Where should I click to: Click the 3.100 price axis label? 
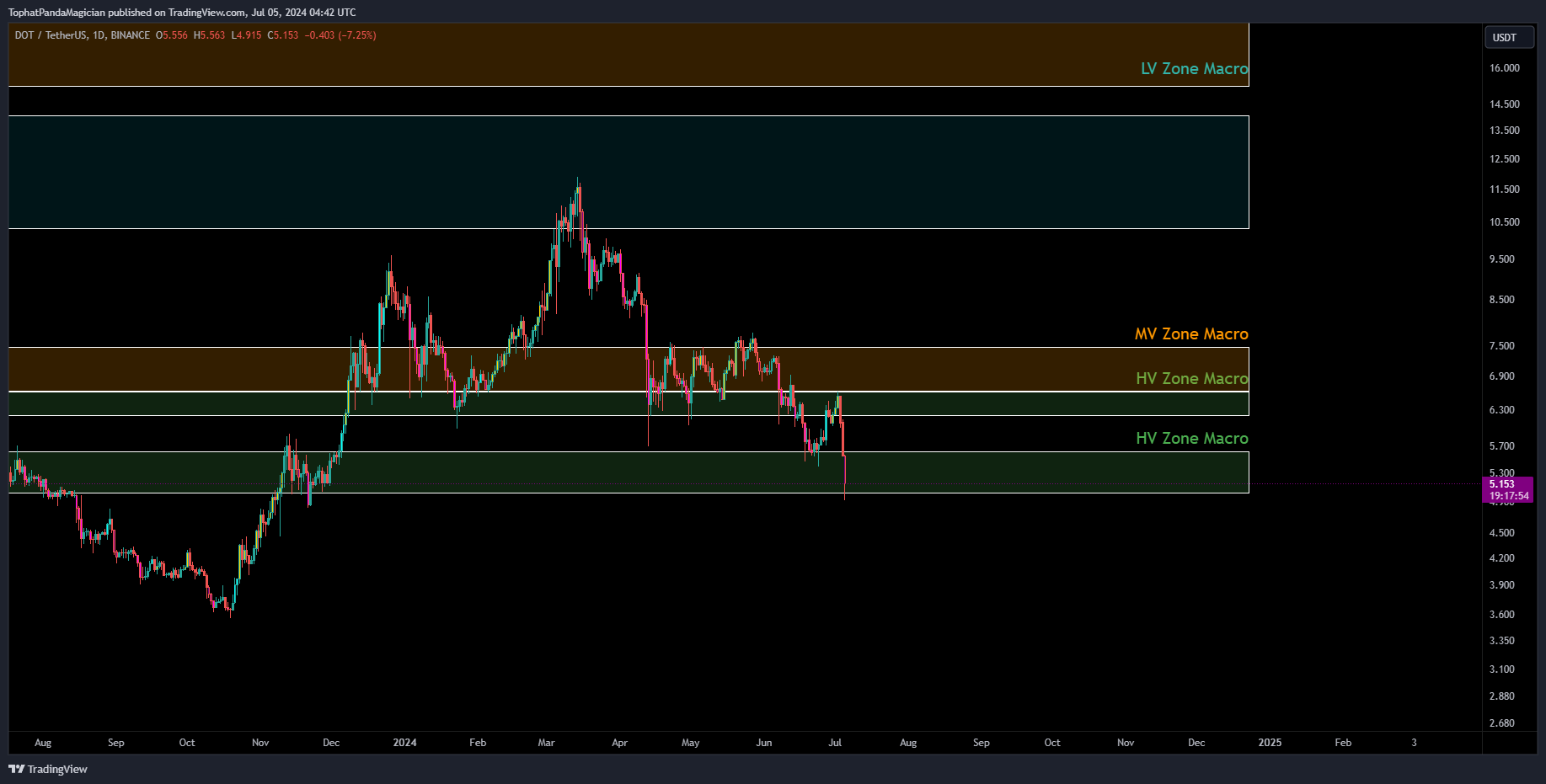click(x=1502, y=669)
